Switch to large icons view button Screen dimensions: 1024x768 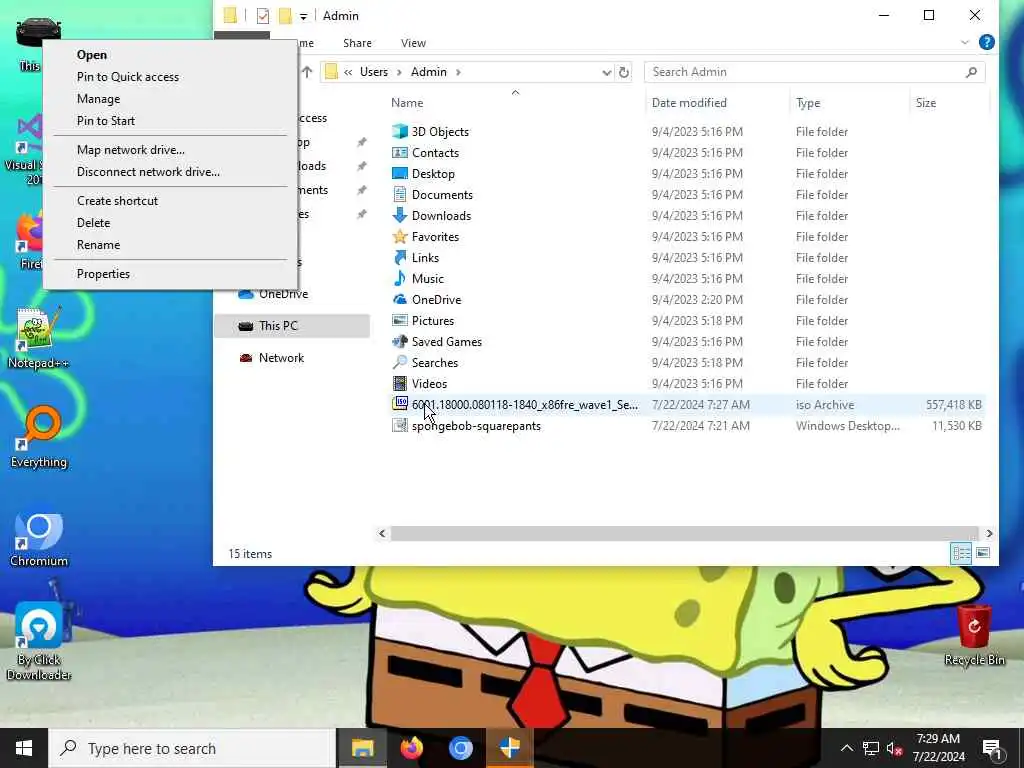[983, 553]
